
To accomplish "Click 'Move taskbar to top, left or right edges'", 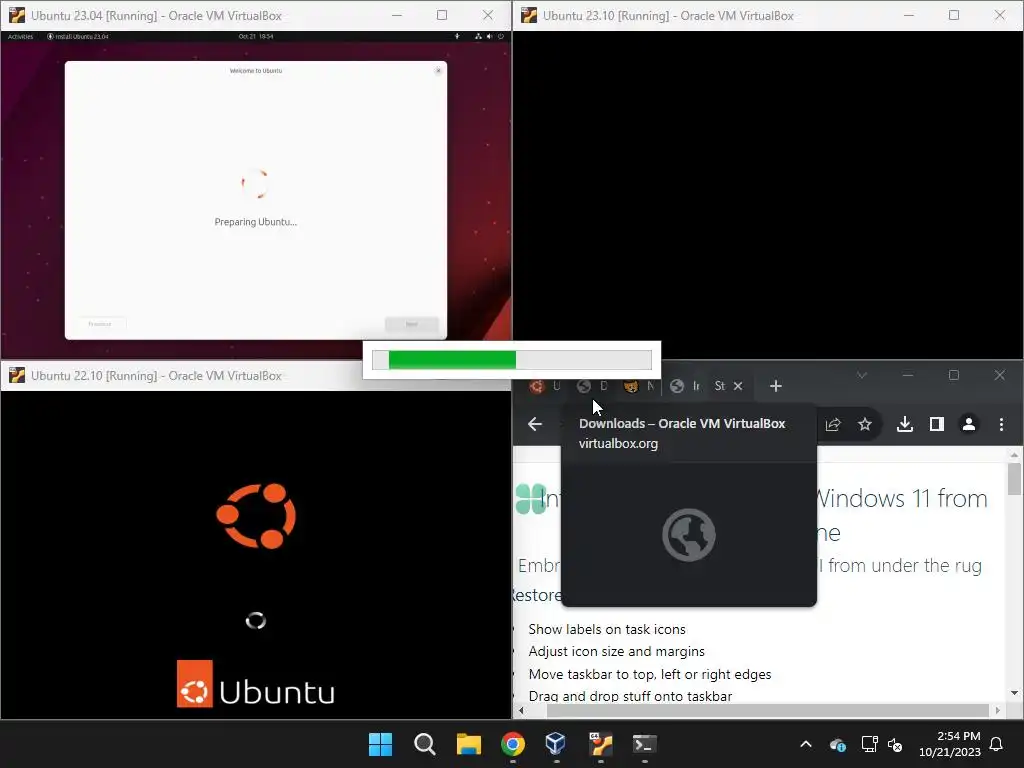I will coord(650,674).
